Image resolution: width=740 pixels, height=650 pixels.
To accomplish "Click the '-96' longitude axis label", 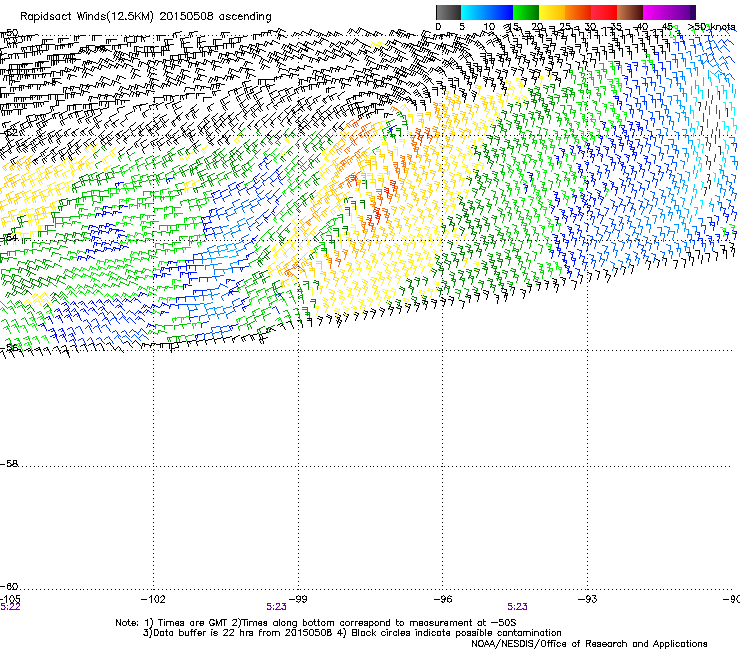I will click(x=443, y=599).
